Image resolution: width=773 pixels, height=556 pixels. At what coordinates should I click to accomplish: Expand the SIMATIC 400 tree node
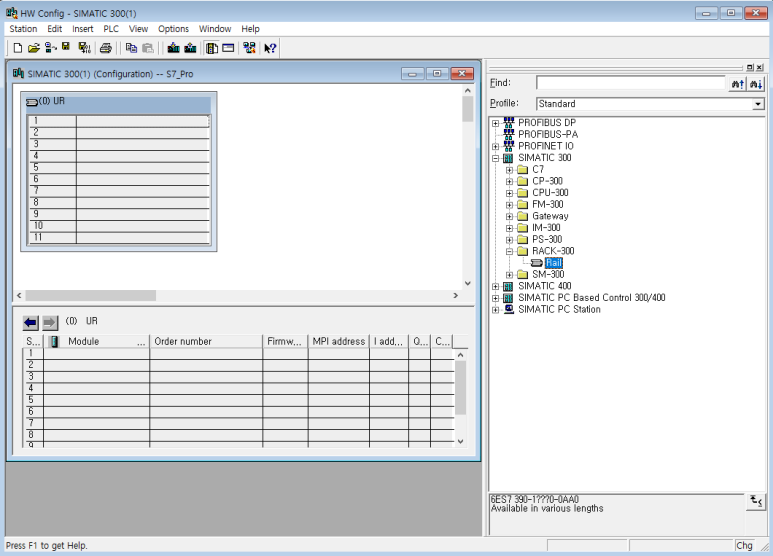(x=495, y=286)
